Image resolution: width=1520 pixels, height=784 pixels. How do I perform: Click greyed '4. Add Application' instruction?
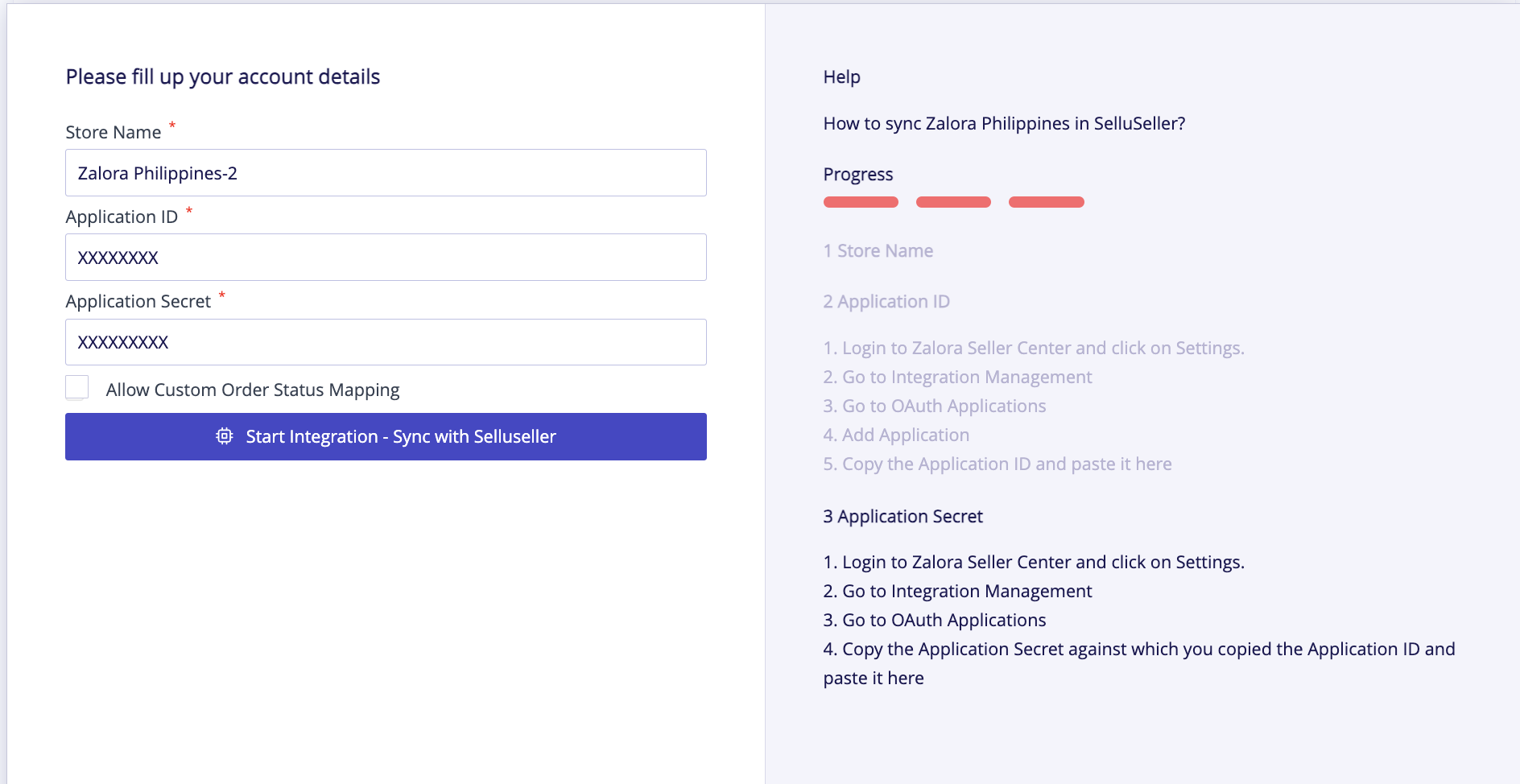point(896,435)
